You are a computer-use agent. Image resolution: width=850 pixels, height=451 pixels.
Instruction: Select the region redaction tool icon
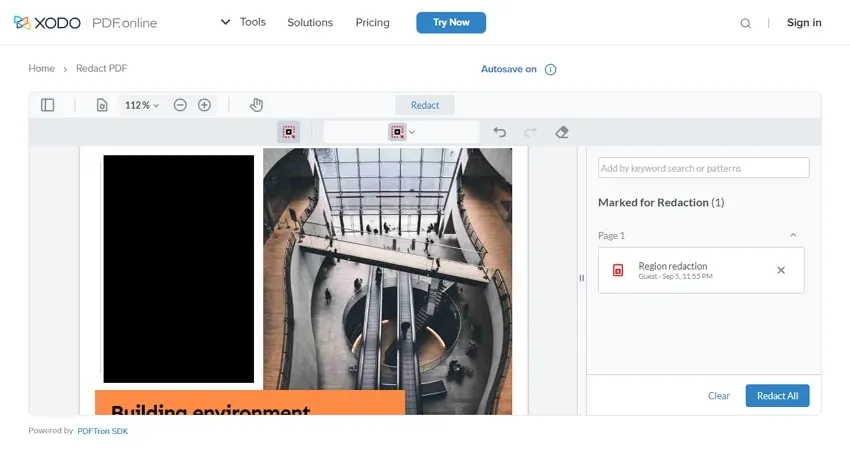click(289, 132)
